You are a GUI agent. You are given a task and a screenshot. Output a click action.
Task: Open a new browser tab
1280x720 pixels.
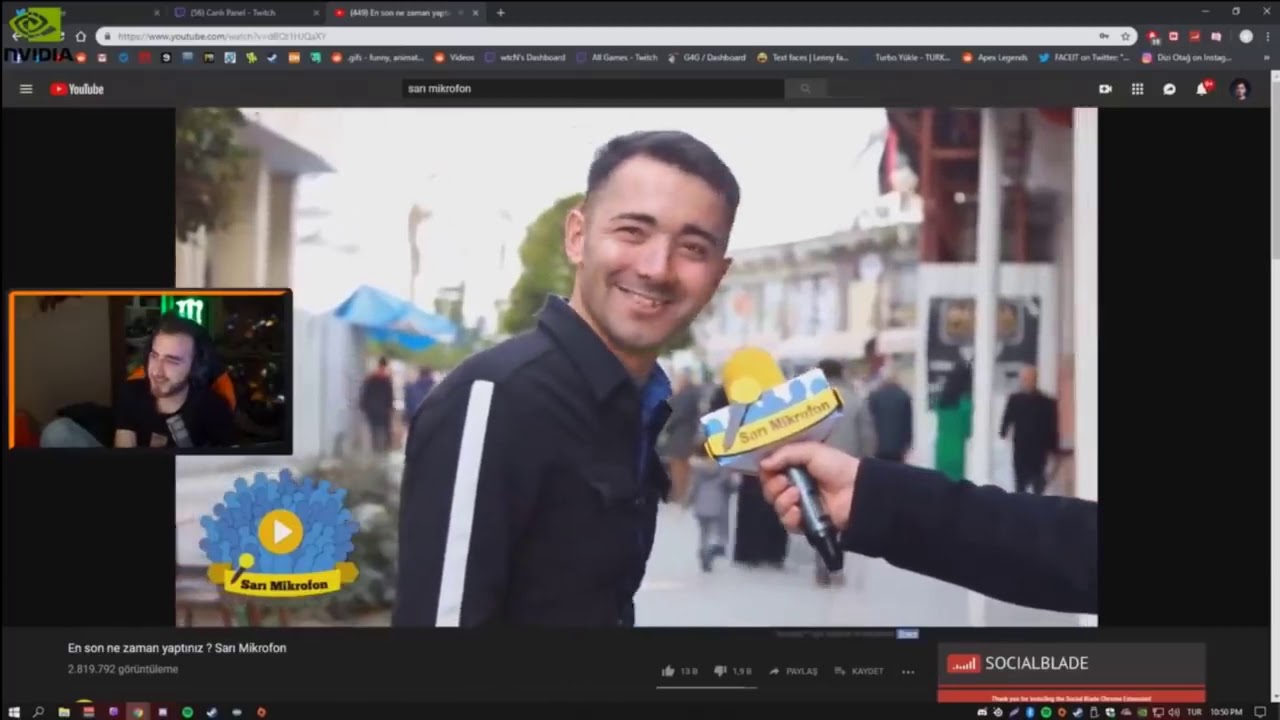pos(500,12)
